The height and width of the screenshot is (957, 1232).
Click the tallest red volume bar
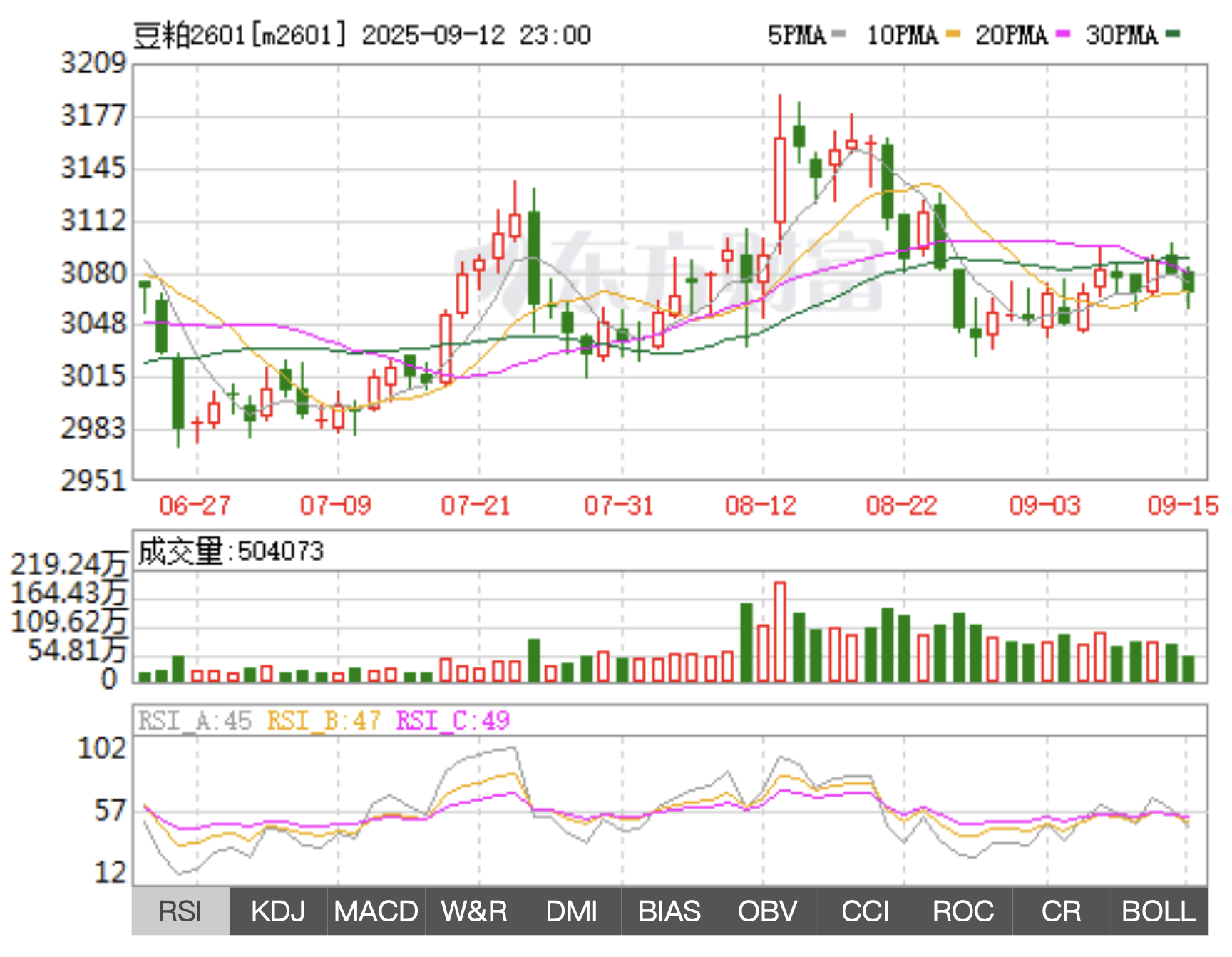point(780,632)
